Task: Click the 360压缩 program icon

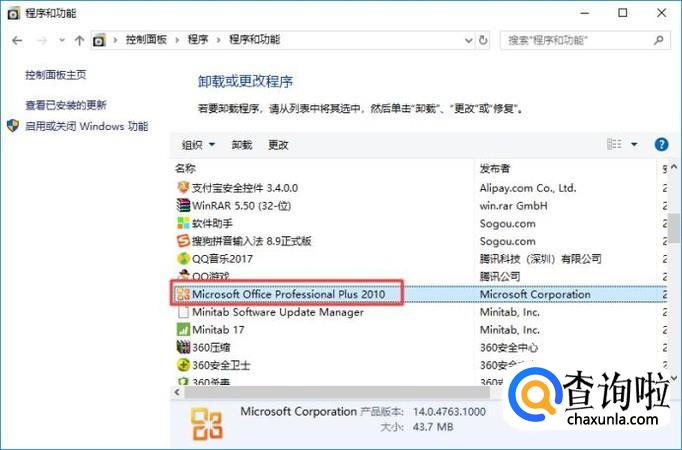Action: click(x=183, y=347)
